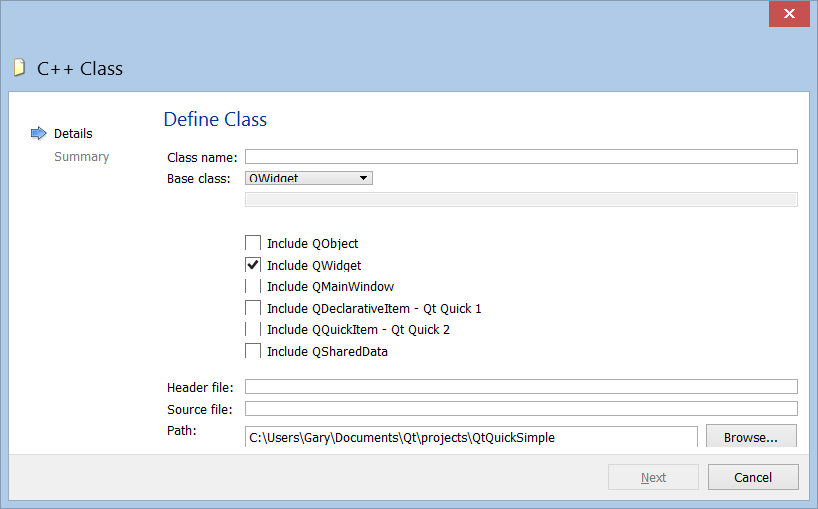Check Include QDeclarativeItem - Qt Quick 1
Screen dimensions: 818x509
click(253, 308)
